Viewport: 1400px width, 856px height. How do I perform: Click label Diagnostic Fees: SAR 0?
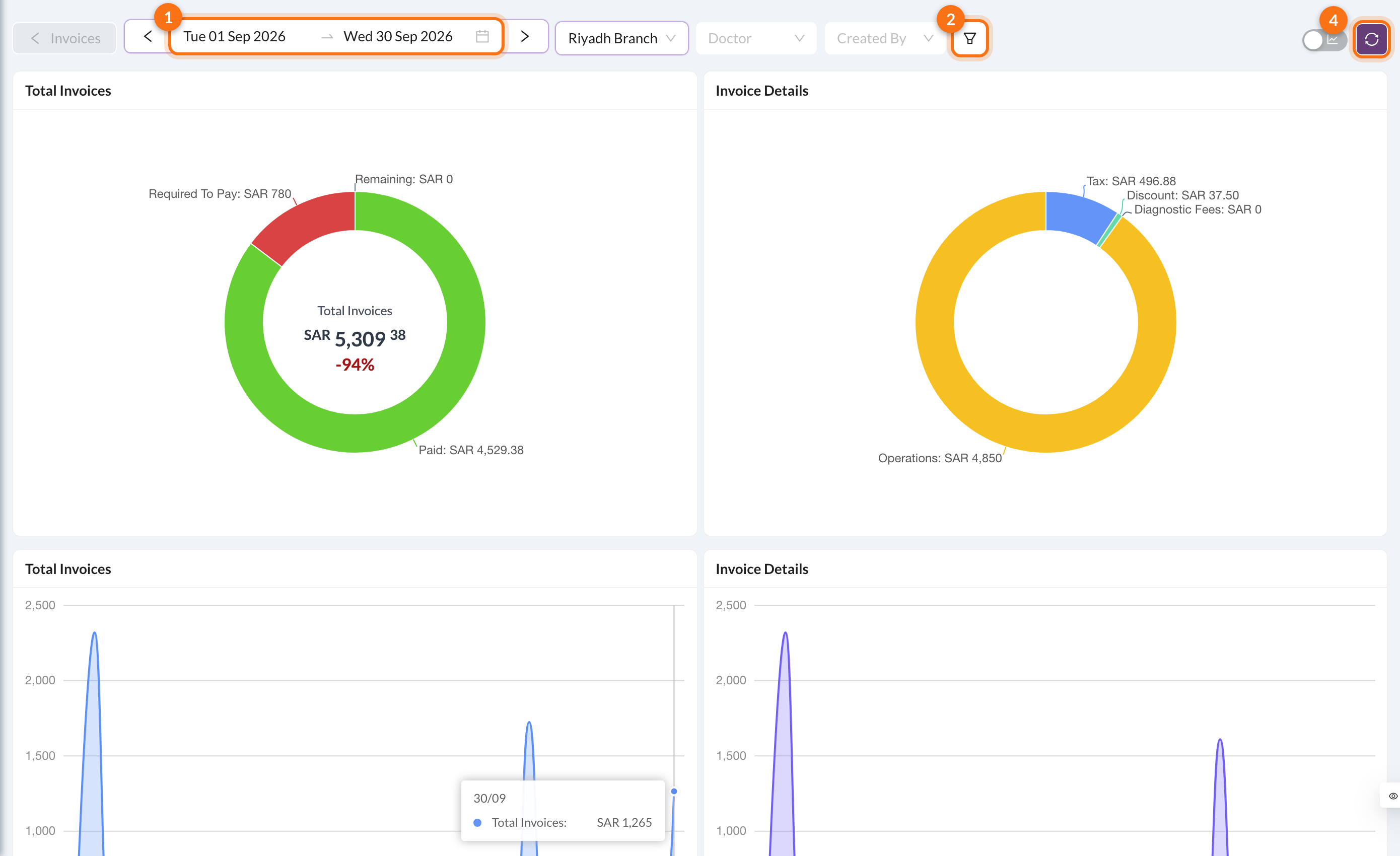pyautogui.click(x=1198, y=209)
